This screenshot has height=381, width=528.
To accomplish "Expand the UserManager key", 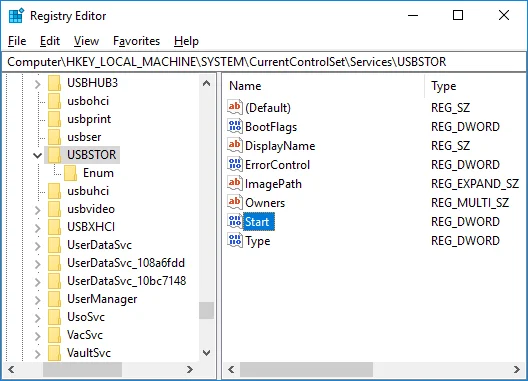I will (37, 300).
